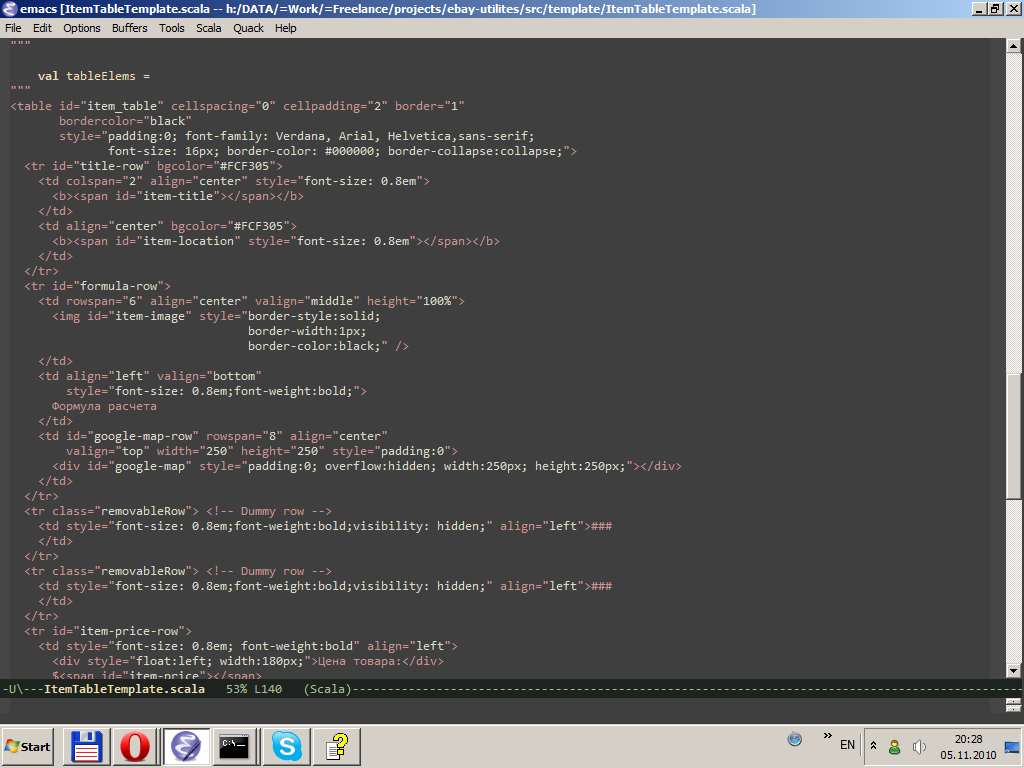Click the show desktop icon beside the clock
The image size is (1024, 768).
coord(1011,746)
